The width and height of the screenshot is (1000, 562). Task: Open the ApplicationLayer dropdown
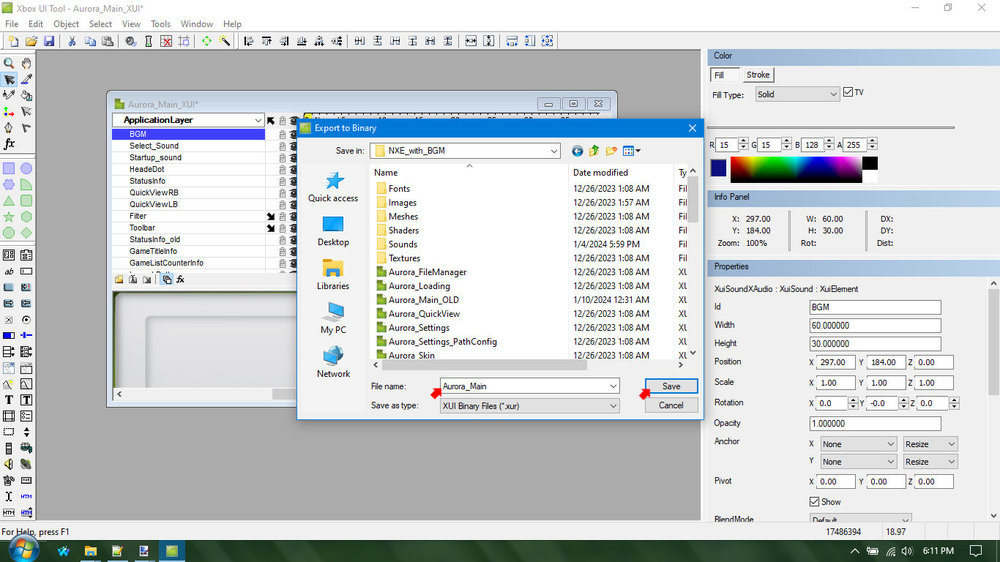tap(258, 120)
